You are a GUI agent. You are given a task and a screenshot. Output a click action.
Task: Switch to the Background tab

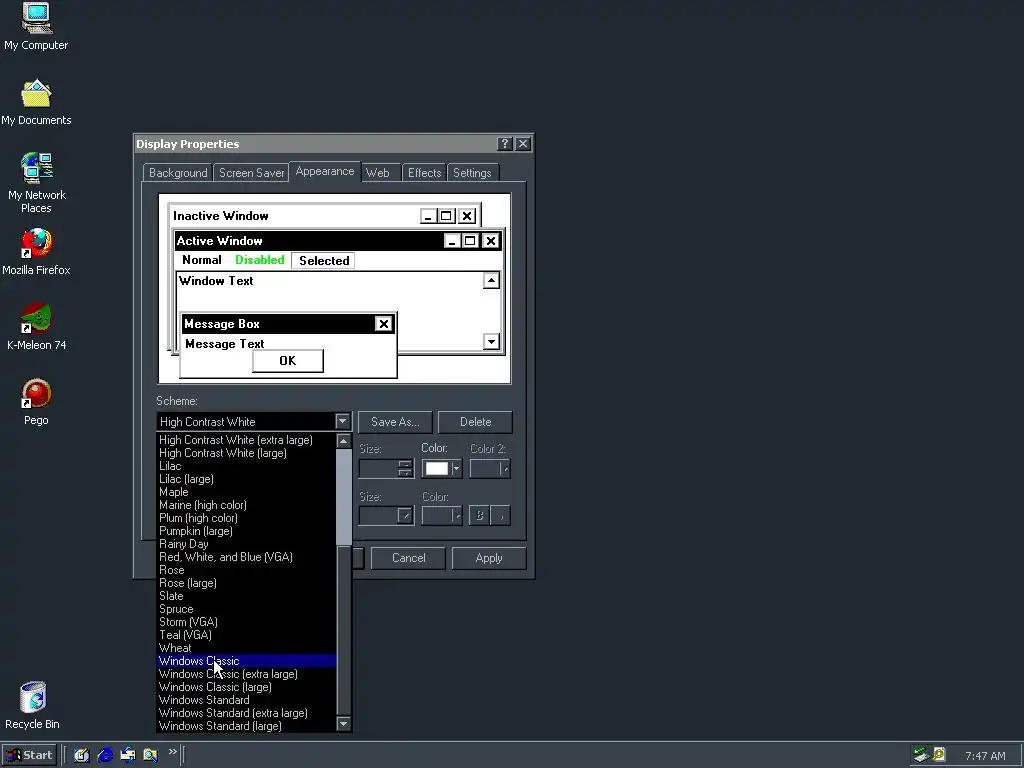[x=178, y=172]
